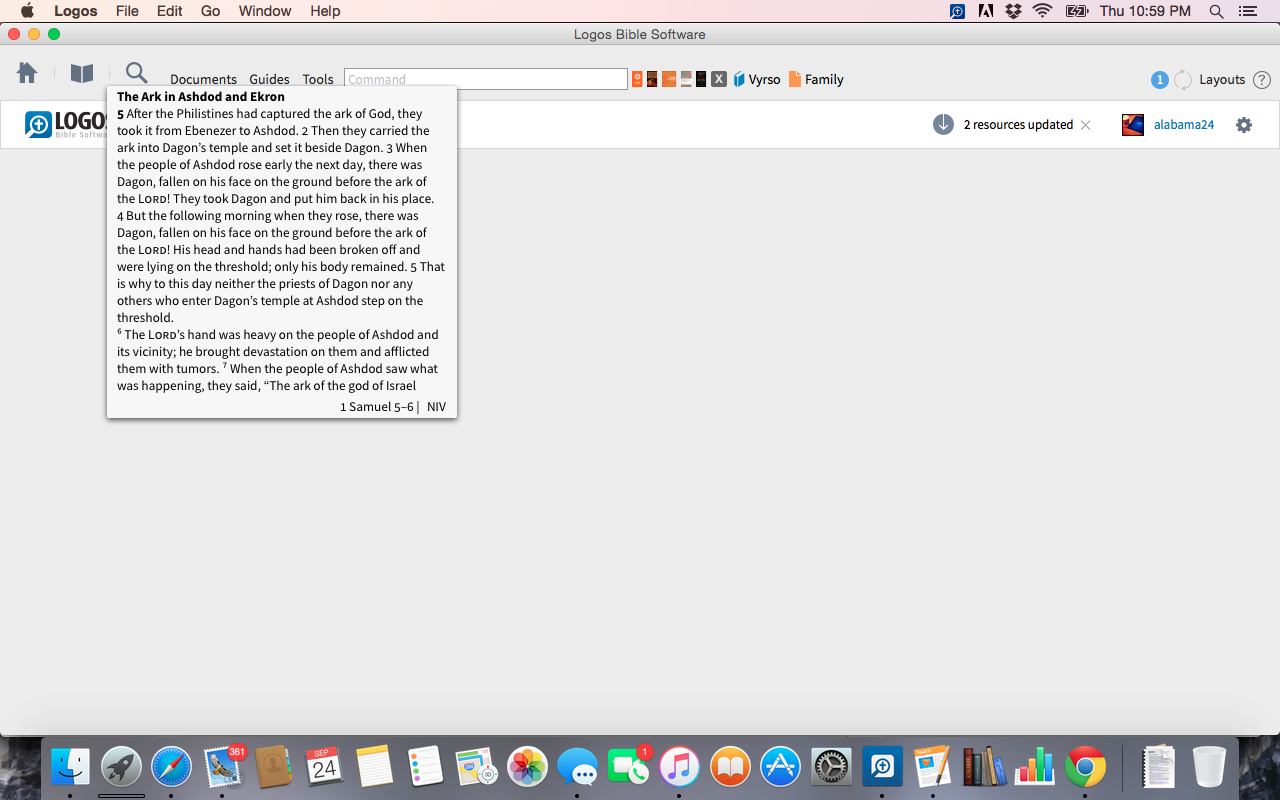Open the Family document shortcut
The width and height of the screenshot is (1280, 800).
[816, 79]
